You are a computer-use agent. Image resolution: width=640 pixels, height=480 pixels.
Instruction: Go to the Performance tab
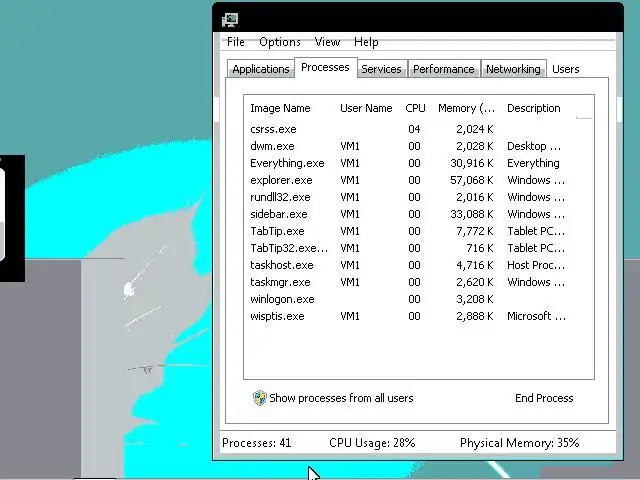[444, 69]
